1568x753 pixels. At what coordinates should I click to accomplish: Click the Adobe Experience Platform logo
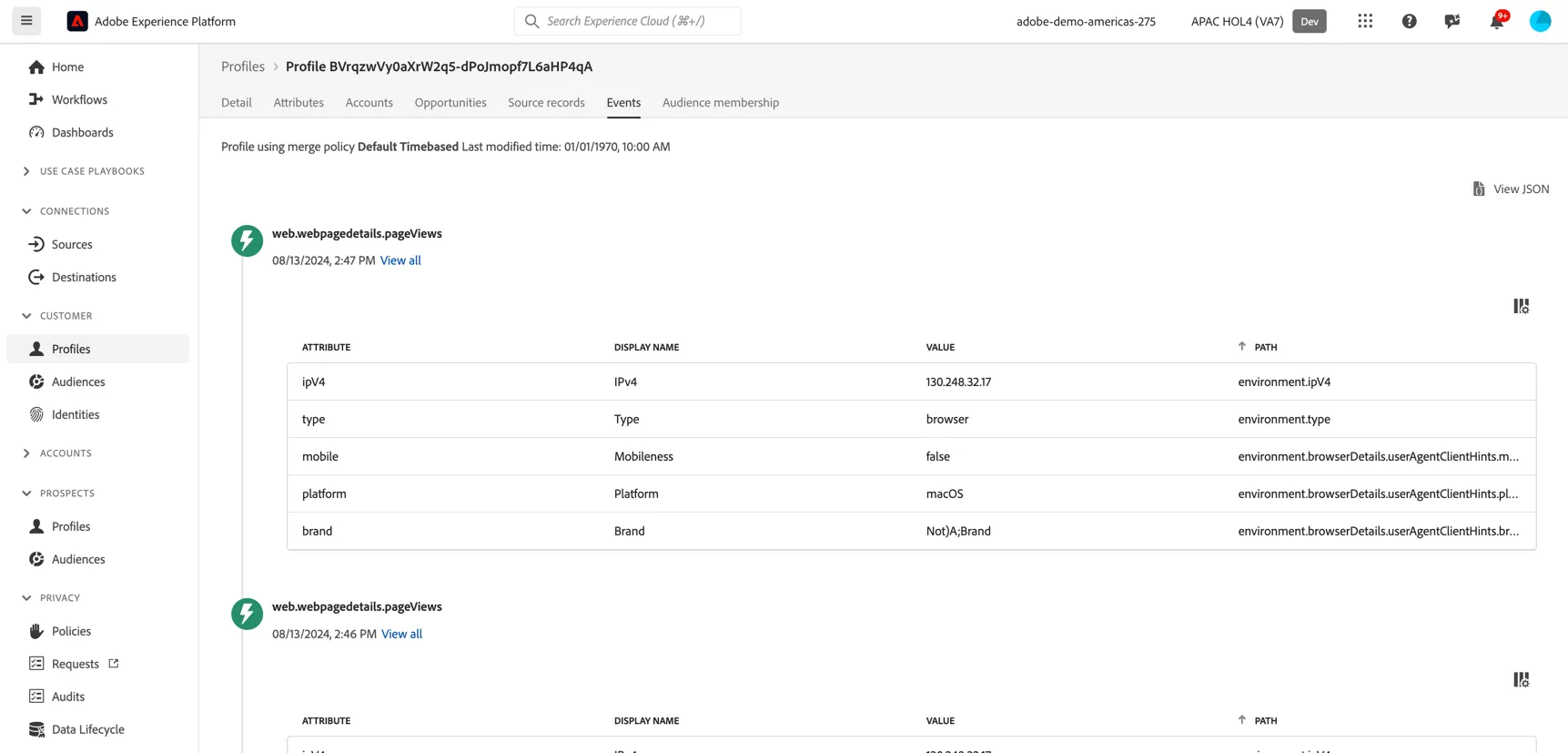pyautogui.click(x=77, y=21)
